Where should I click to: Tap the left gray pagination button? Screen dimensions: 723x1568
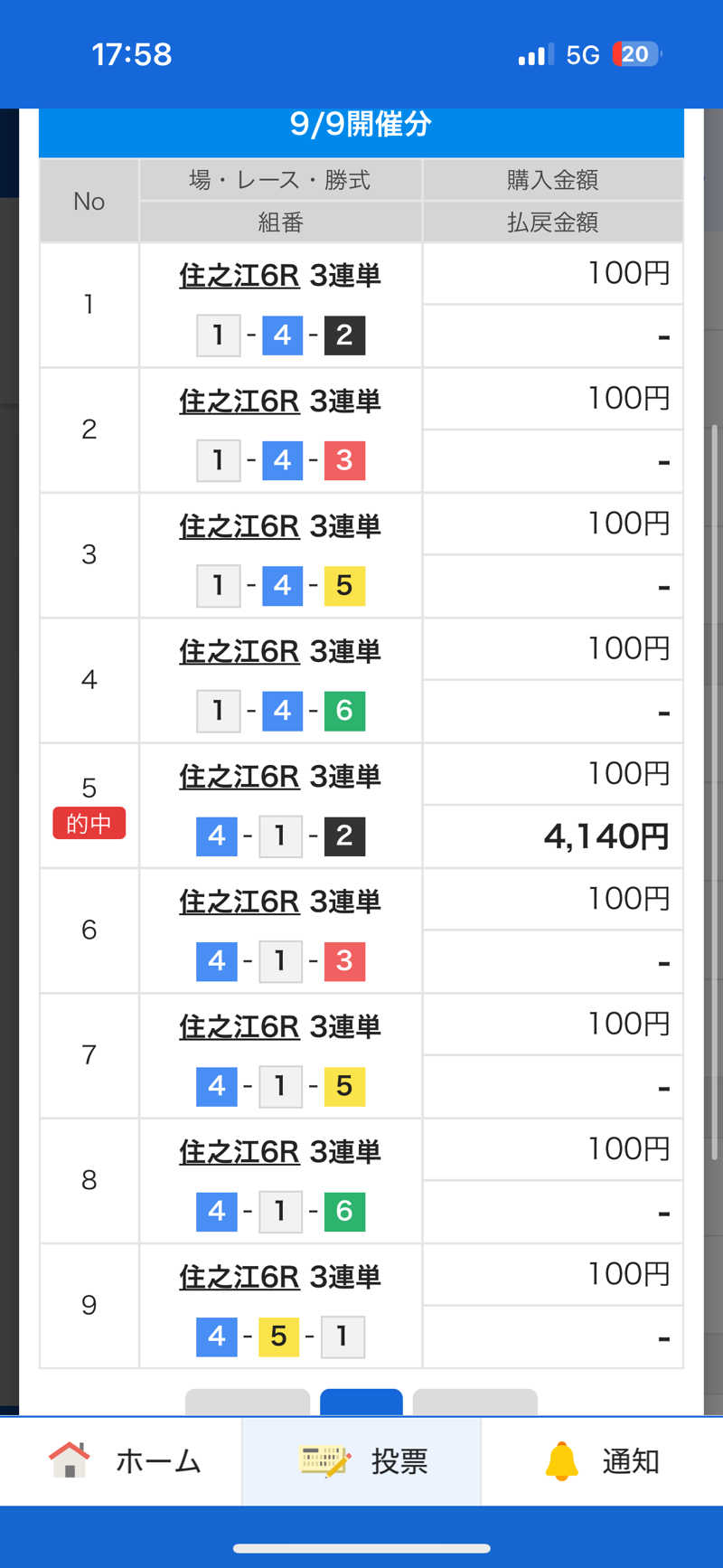coord(248,1402)
